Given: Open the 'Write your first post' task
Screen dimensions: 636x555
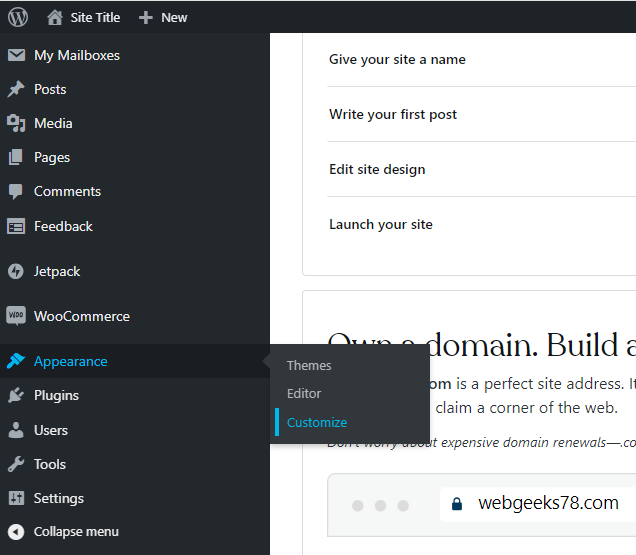Looking at the screenshot, I should 393,114.
